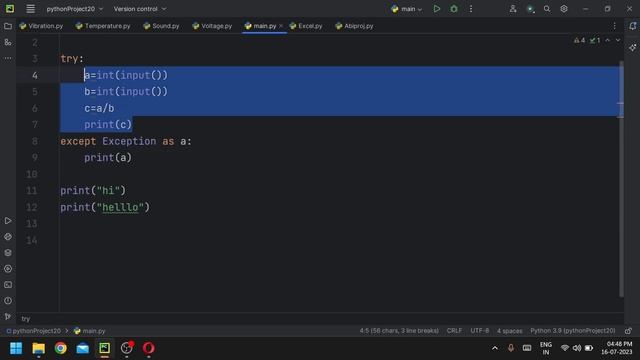
Task: Switch to Excel.py tab
Action: coord(306,26)
